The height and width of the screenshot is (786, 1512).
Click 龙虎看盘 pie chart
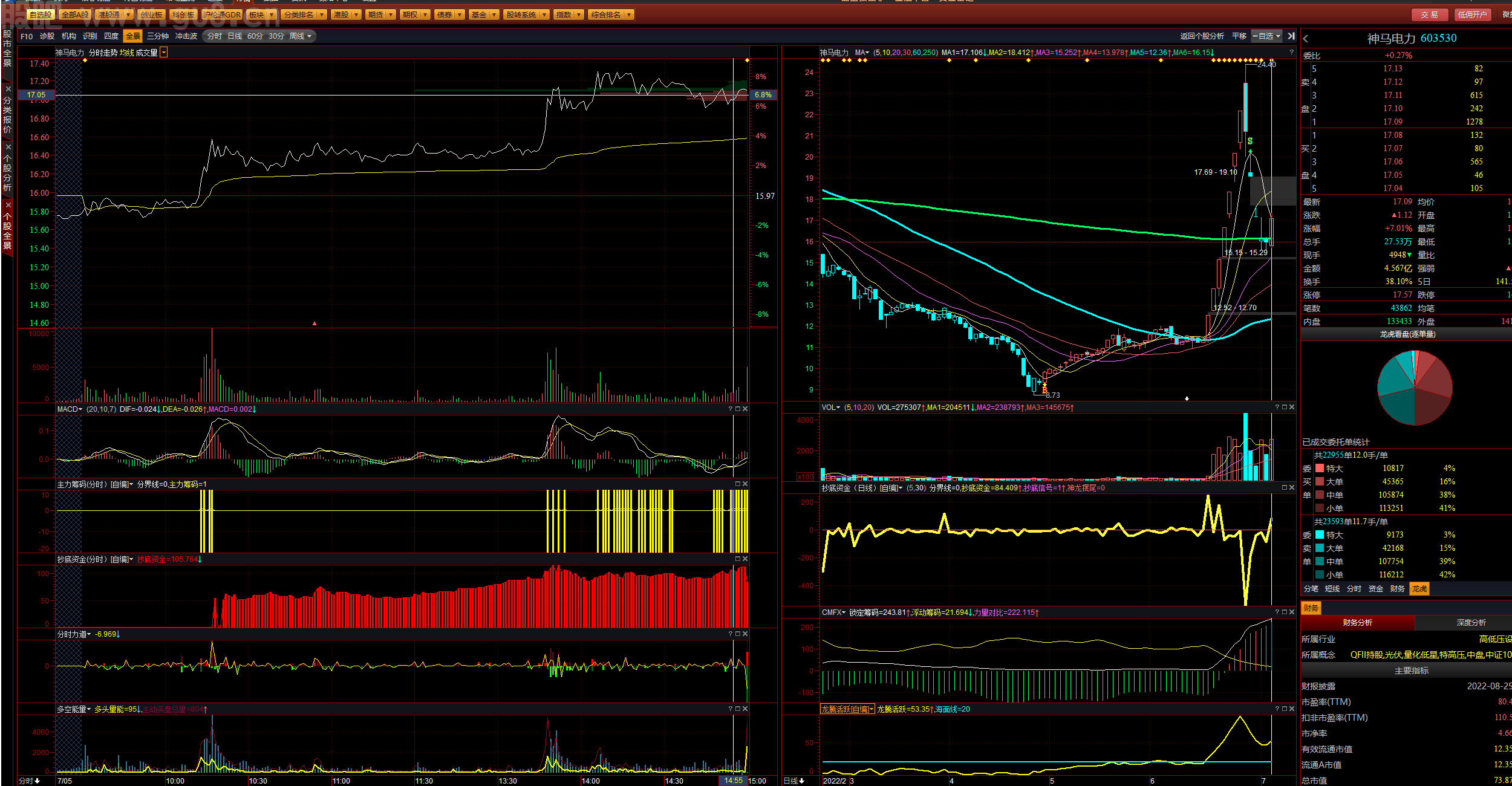pyautogui.click(x=1415, y=388)
